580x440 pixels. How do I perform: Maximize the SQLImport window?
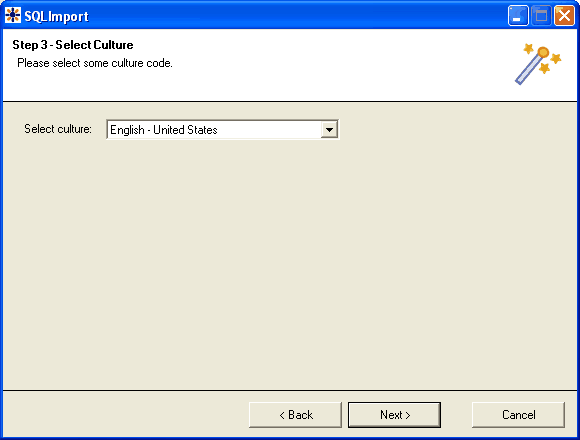[541, 16]
